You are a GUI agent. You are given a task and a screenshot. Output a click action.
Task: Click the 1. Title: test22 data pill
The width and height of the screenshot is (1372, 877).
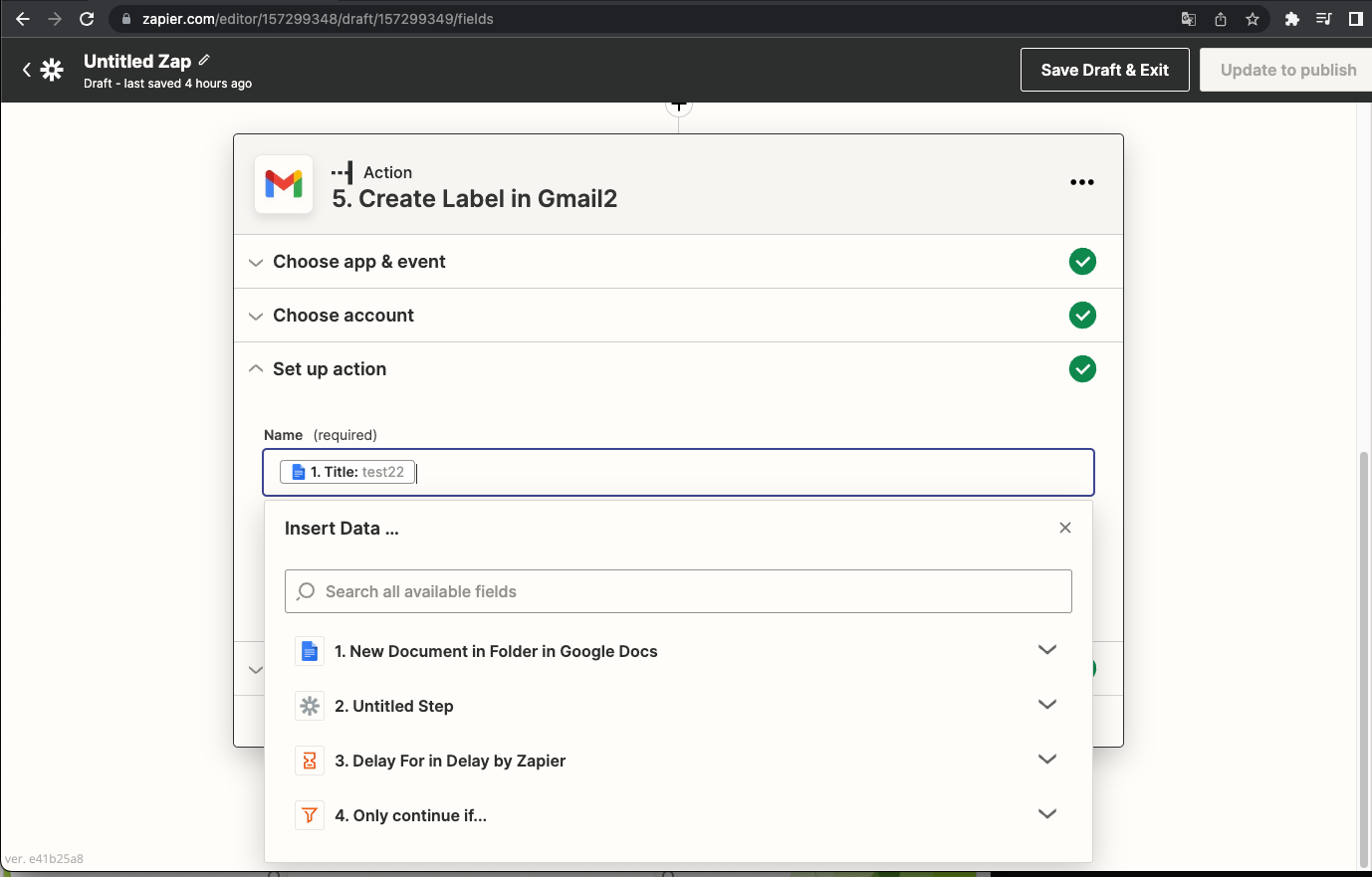coord(347,472)
